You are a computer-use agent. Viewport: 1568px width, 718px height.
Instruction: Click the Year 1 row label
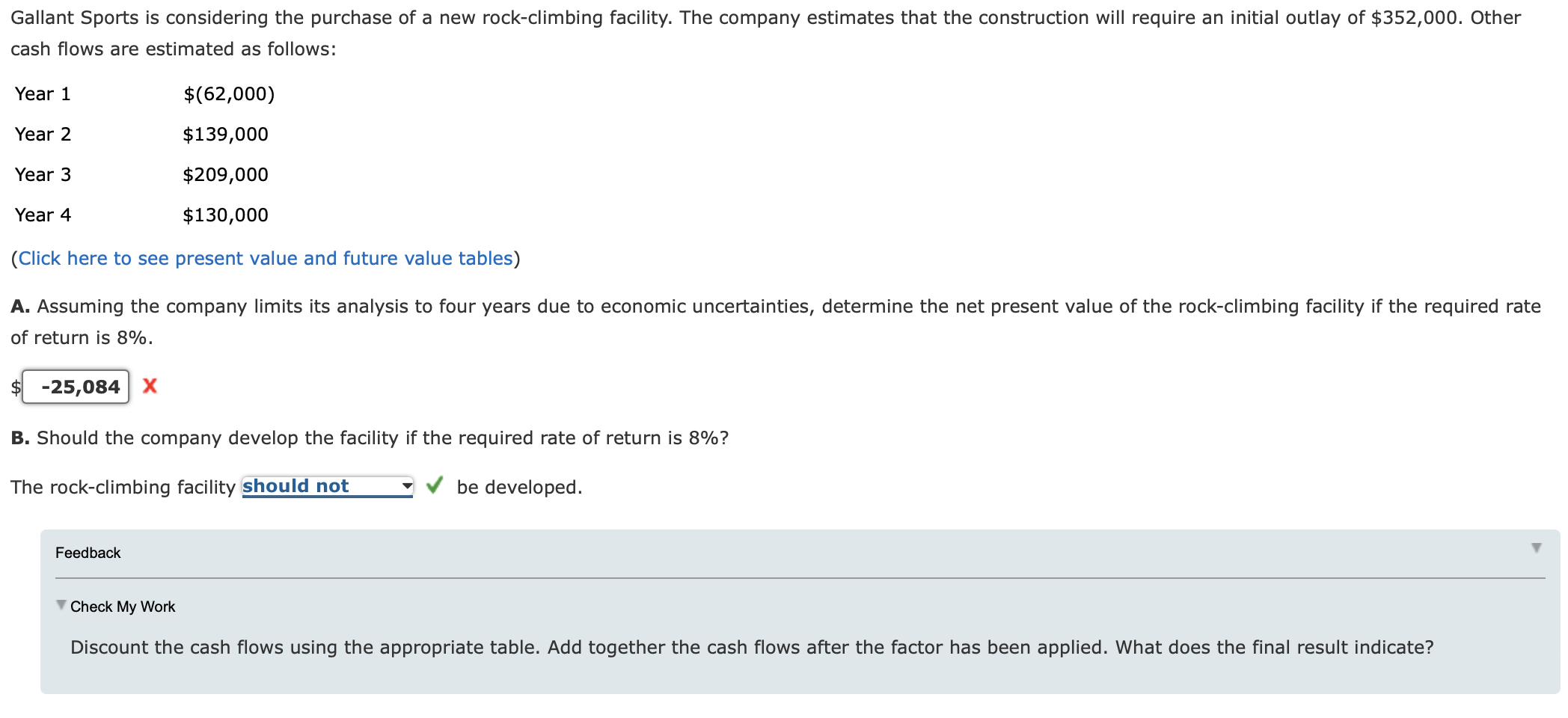[43, 94]
